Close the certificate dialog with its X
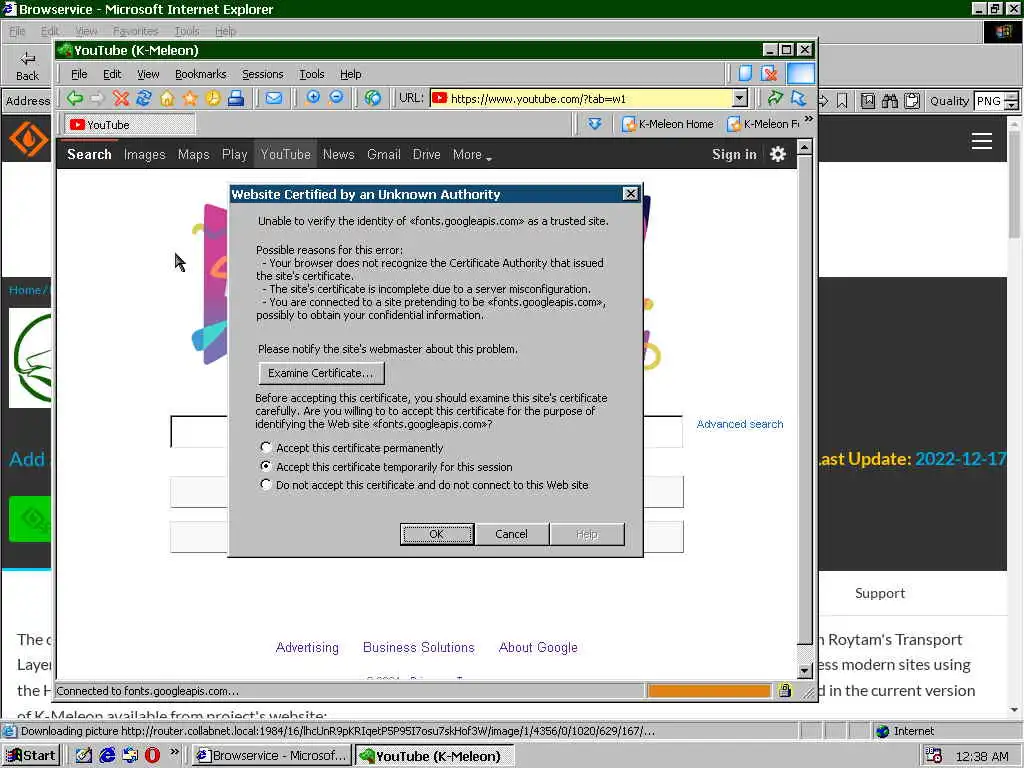Screen dimensions: 1024x768 (630, 193)
